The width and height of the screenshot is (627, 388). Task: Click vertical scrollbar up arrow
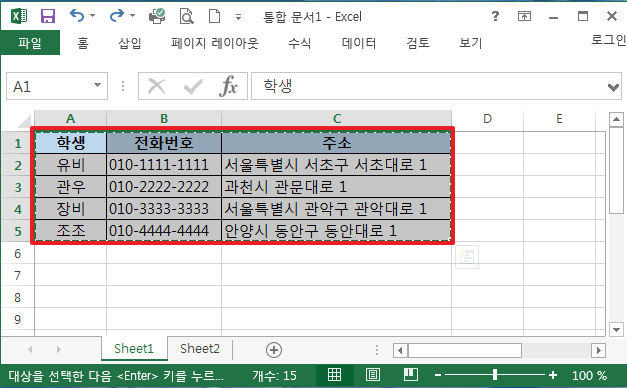pos(616,119)
